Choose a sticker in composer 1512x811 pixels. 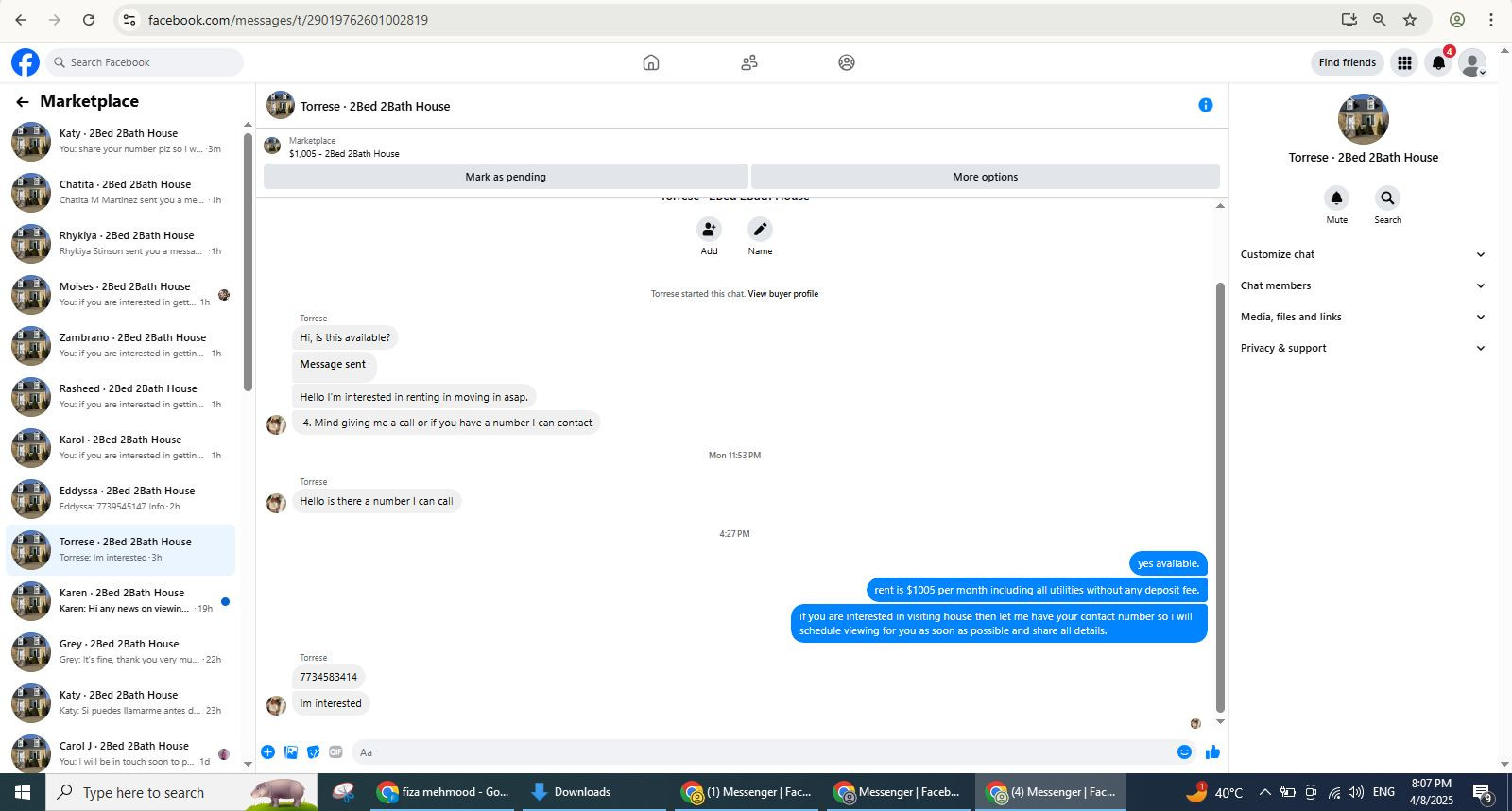coord(314,752)
